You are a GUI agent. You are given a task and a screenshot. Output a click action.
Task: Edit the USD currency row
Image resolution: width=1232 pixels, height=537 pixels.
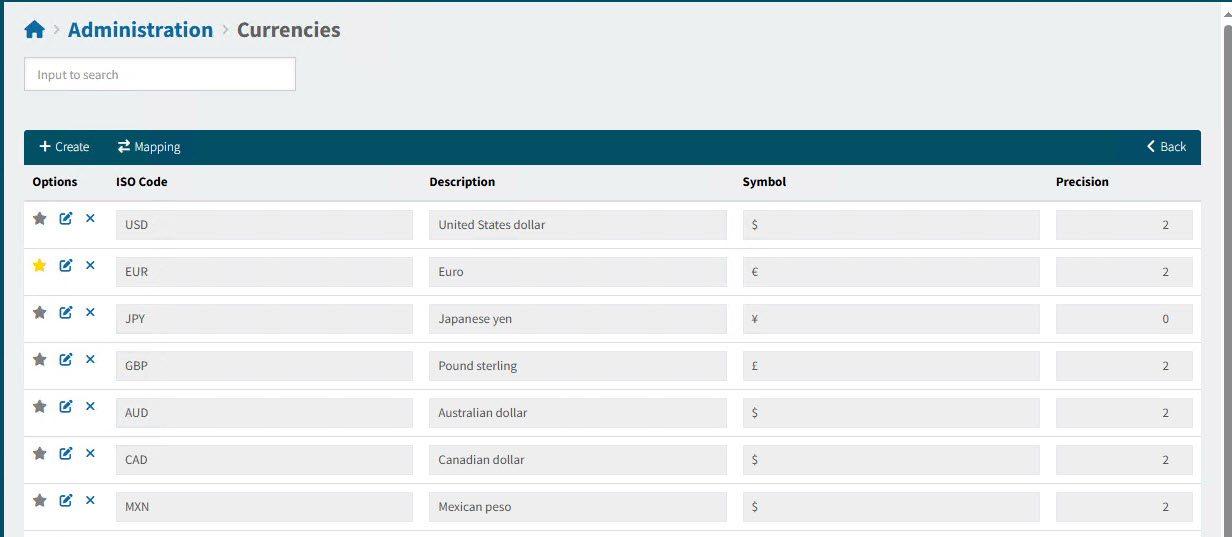click(66, 218)
